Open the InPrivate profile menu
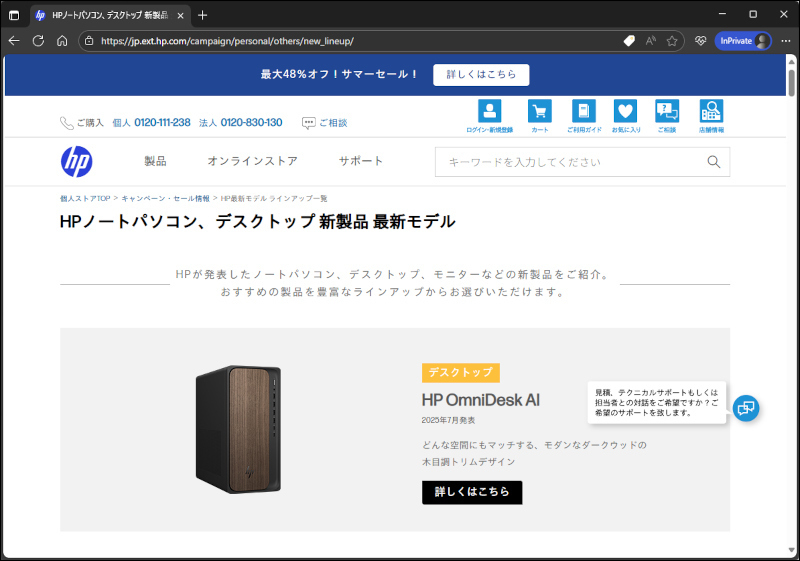The image size is (800, 561). (x=743, y=41)
